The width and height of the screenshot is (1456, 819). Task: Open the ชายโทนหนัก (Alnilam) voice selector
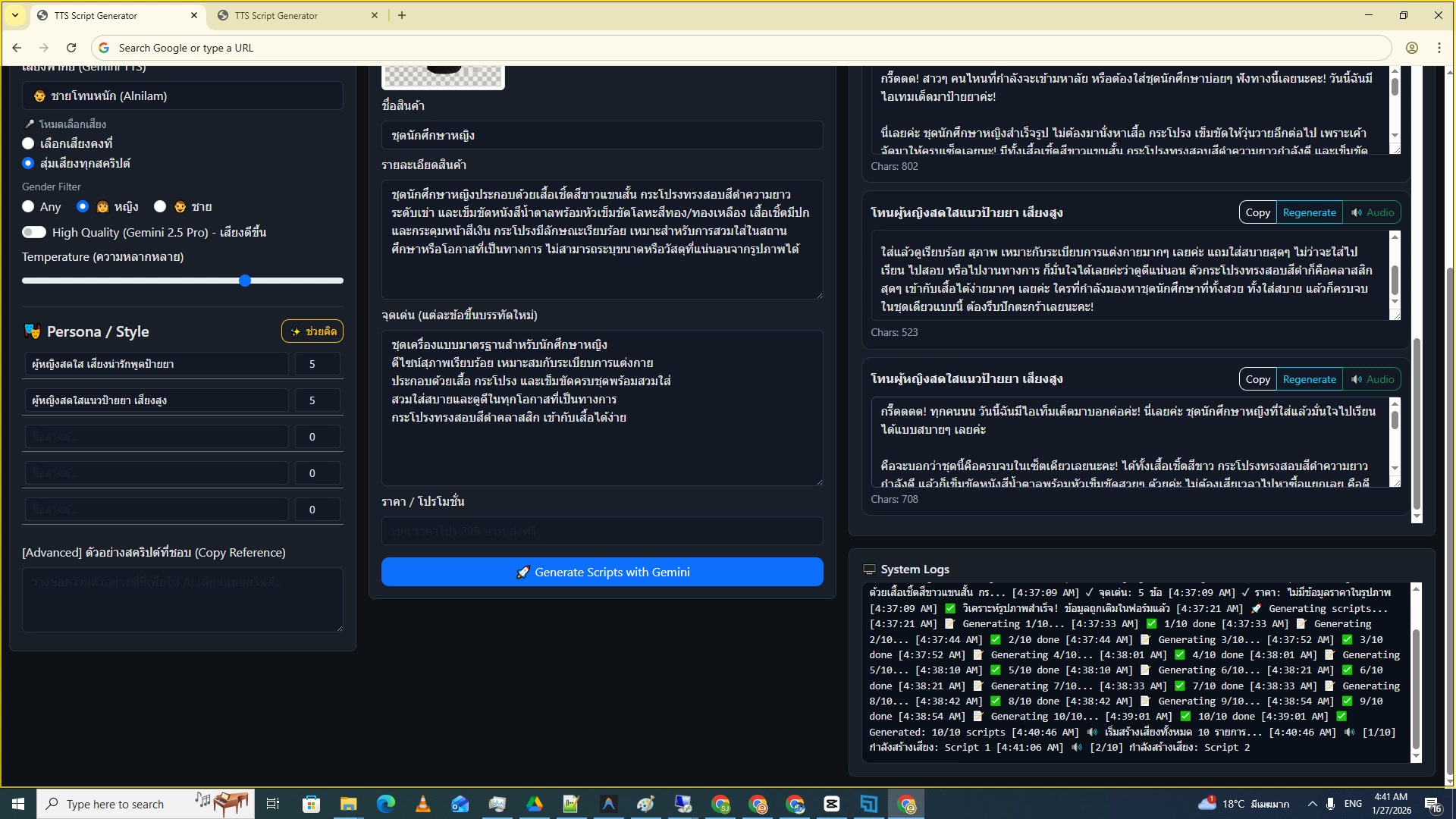click(182, 96)
